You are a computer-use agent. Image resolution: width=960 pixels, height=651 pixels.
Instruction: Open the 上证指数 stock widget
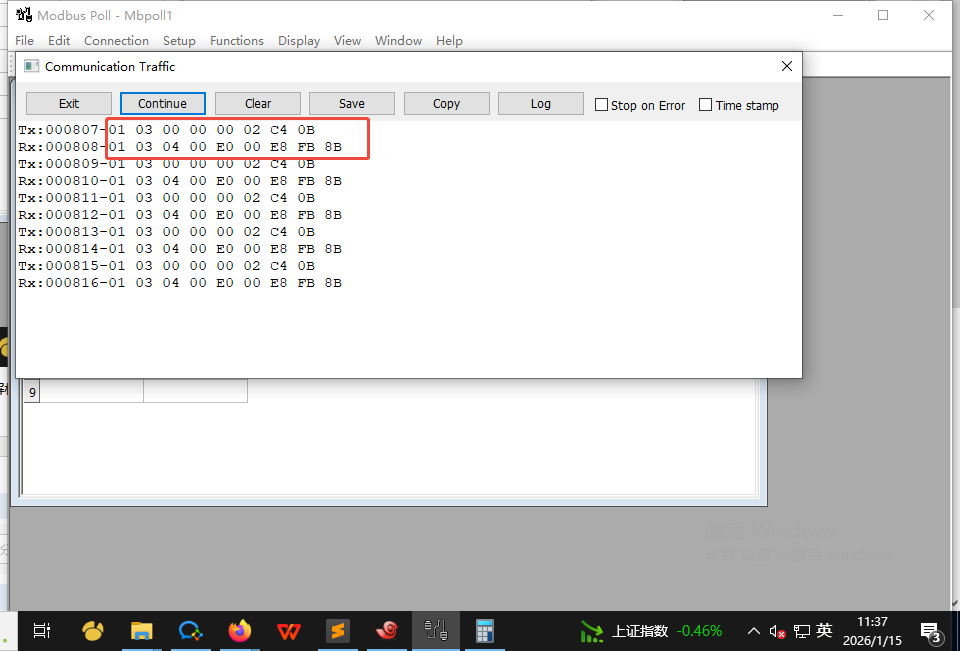click(x=651, y=631)
